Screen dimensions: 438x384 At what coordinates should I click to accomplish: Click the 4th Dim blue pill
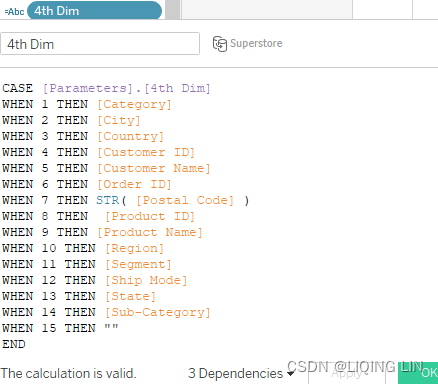[94, 10]
